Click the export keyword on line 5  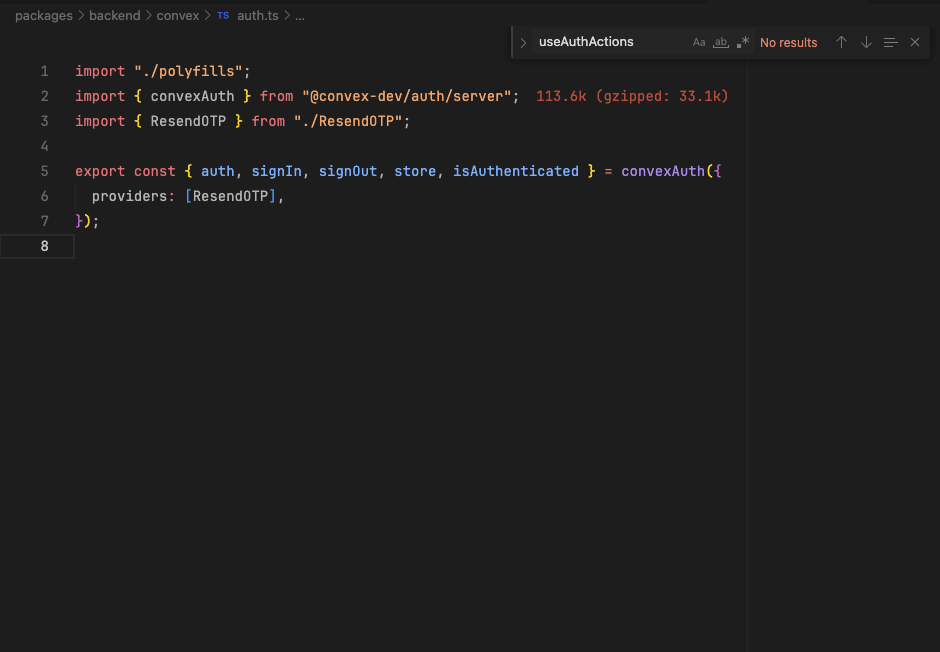point(100,171)
